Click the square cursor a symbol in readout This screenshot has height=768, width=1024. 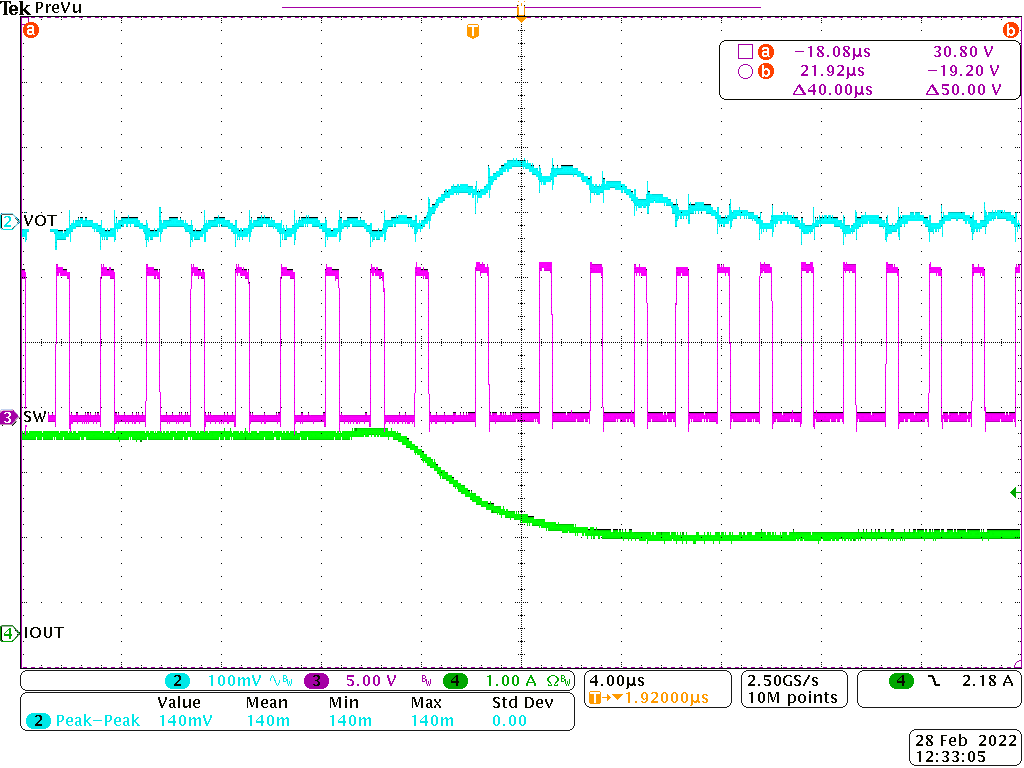[x=744, y=52]
